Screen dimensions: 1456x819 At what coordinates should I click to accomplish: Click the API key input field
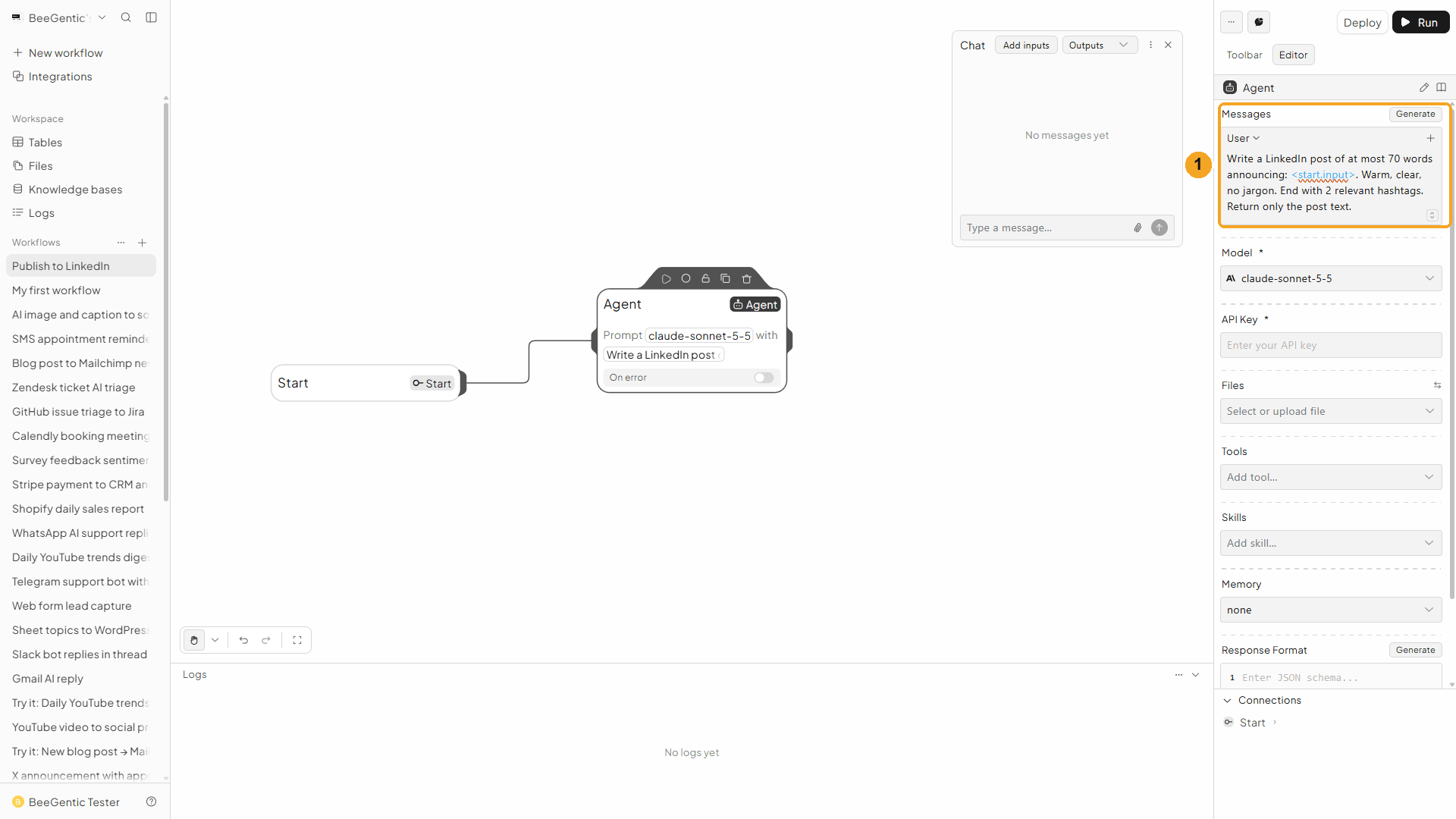pos(1331,345)
